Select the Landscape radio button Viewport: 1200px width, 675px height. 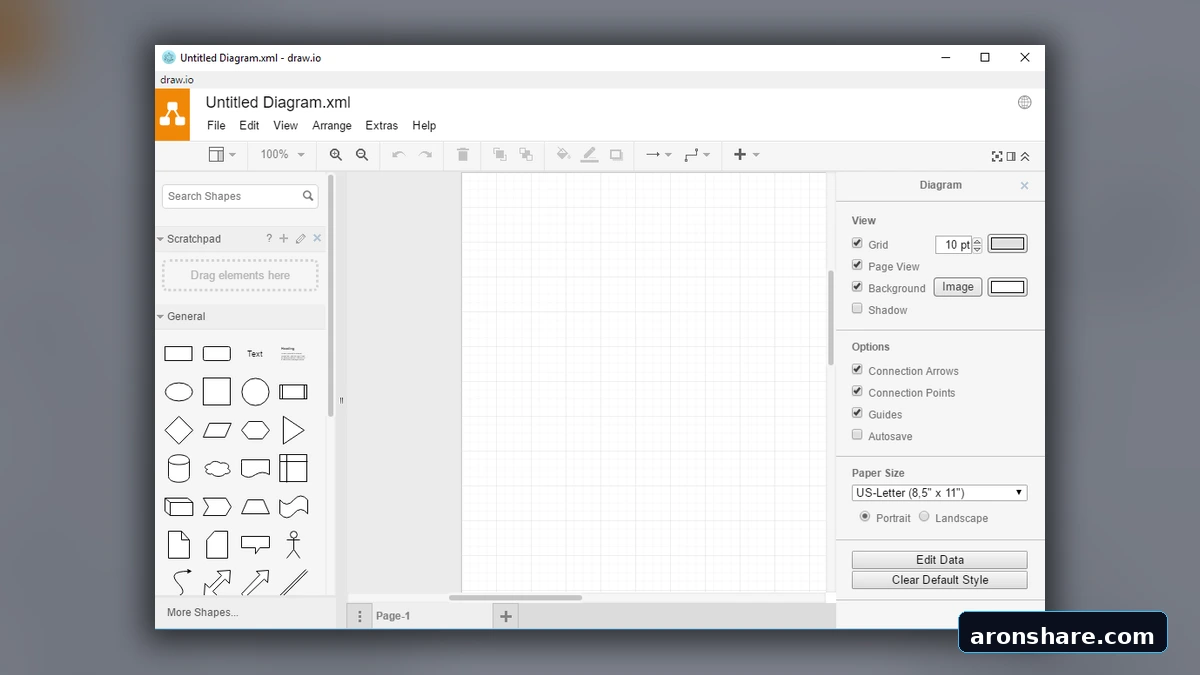click(x=924, y=517)
